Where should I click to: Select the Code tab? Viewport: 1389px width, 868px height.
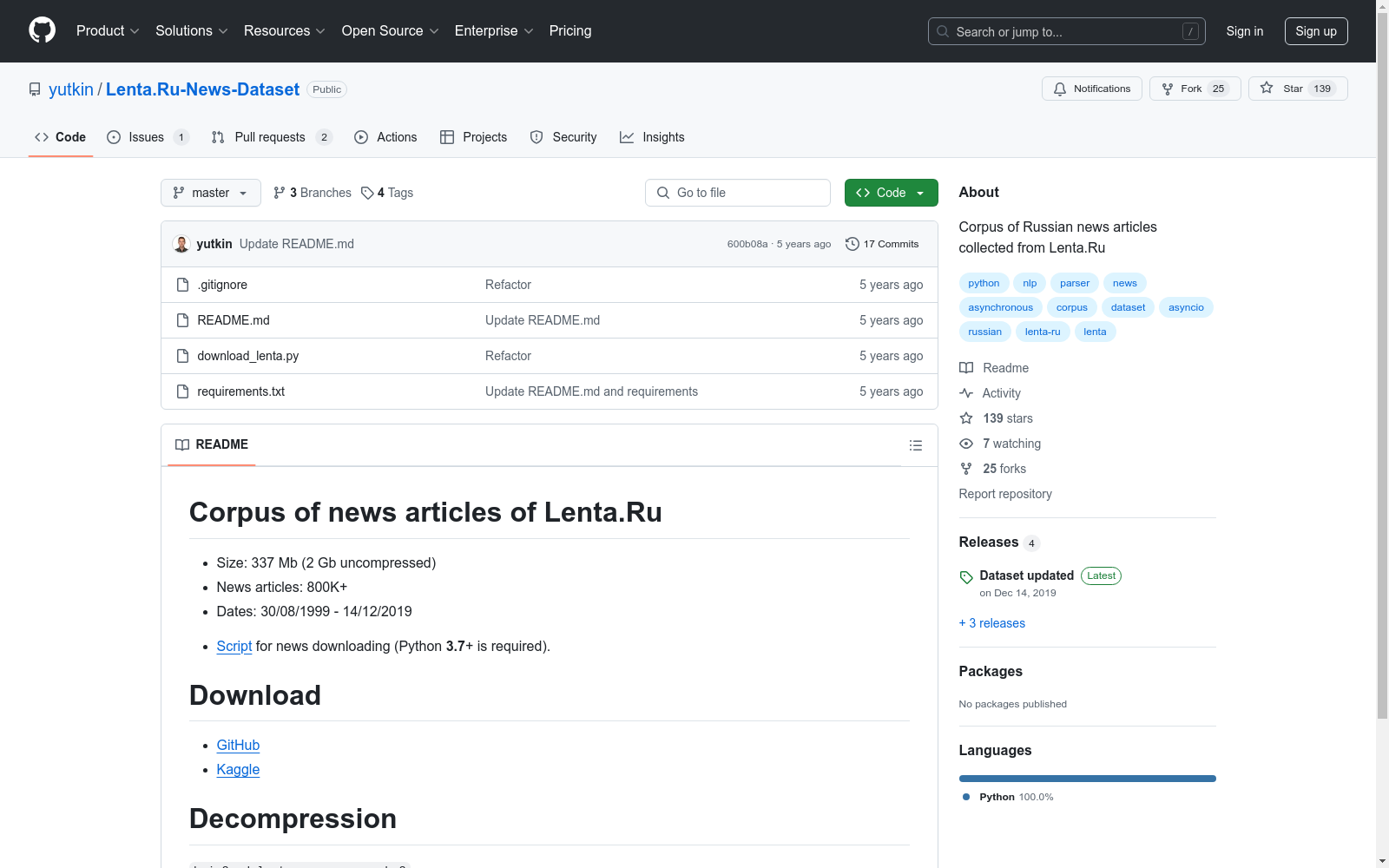point(61,137)
